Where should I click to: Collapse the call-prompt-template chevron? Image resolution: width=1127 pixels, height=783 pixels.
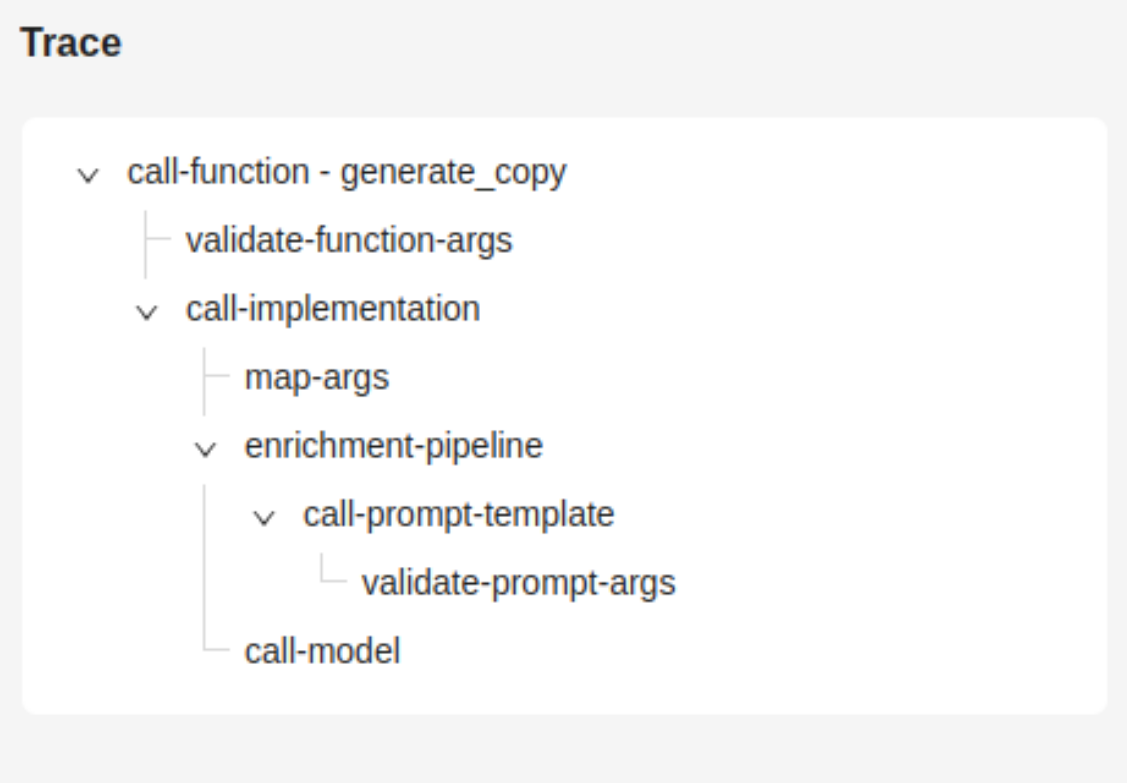click(264, 518)
